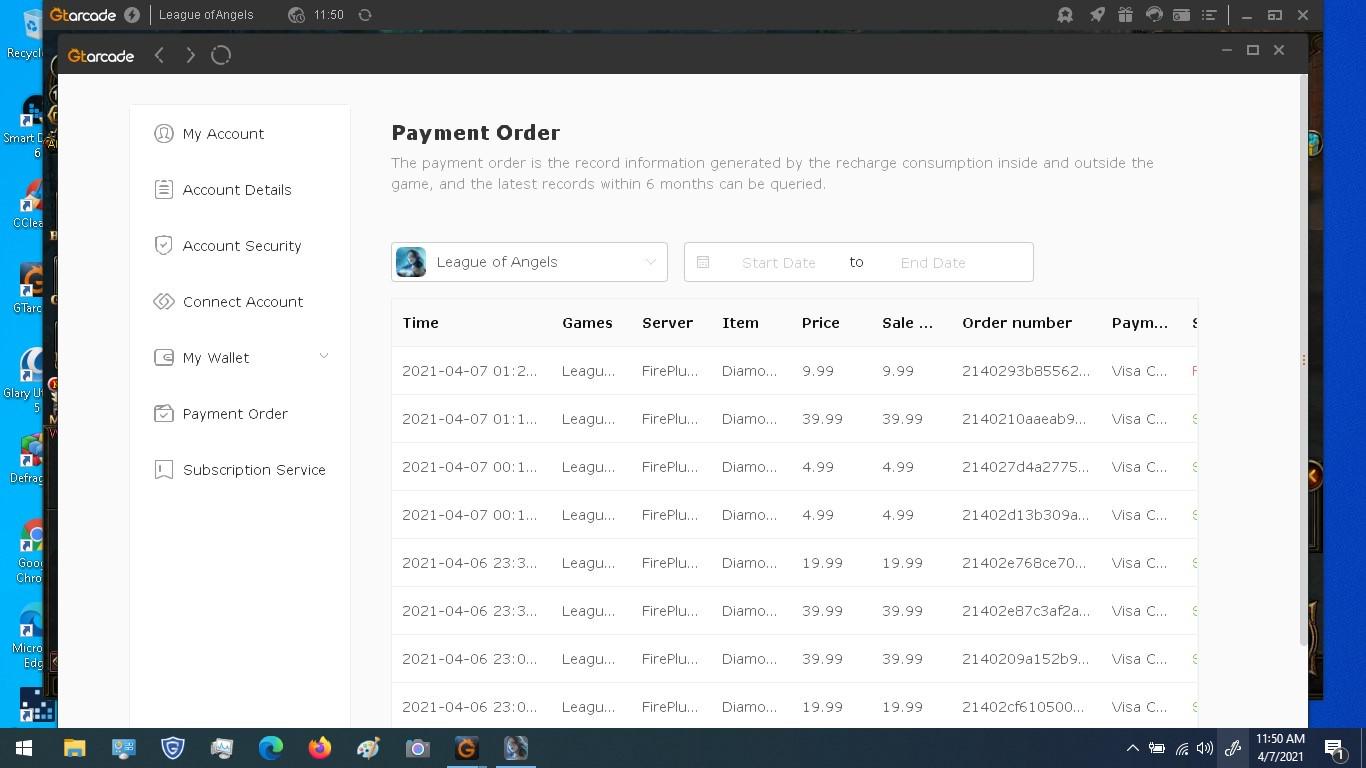Click the Start Date field

click(779, 262)
